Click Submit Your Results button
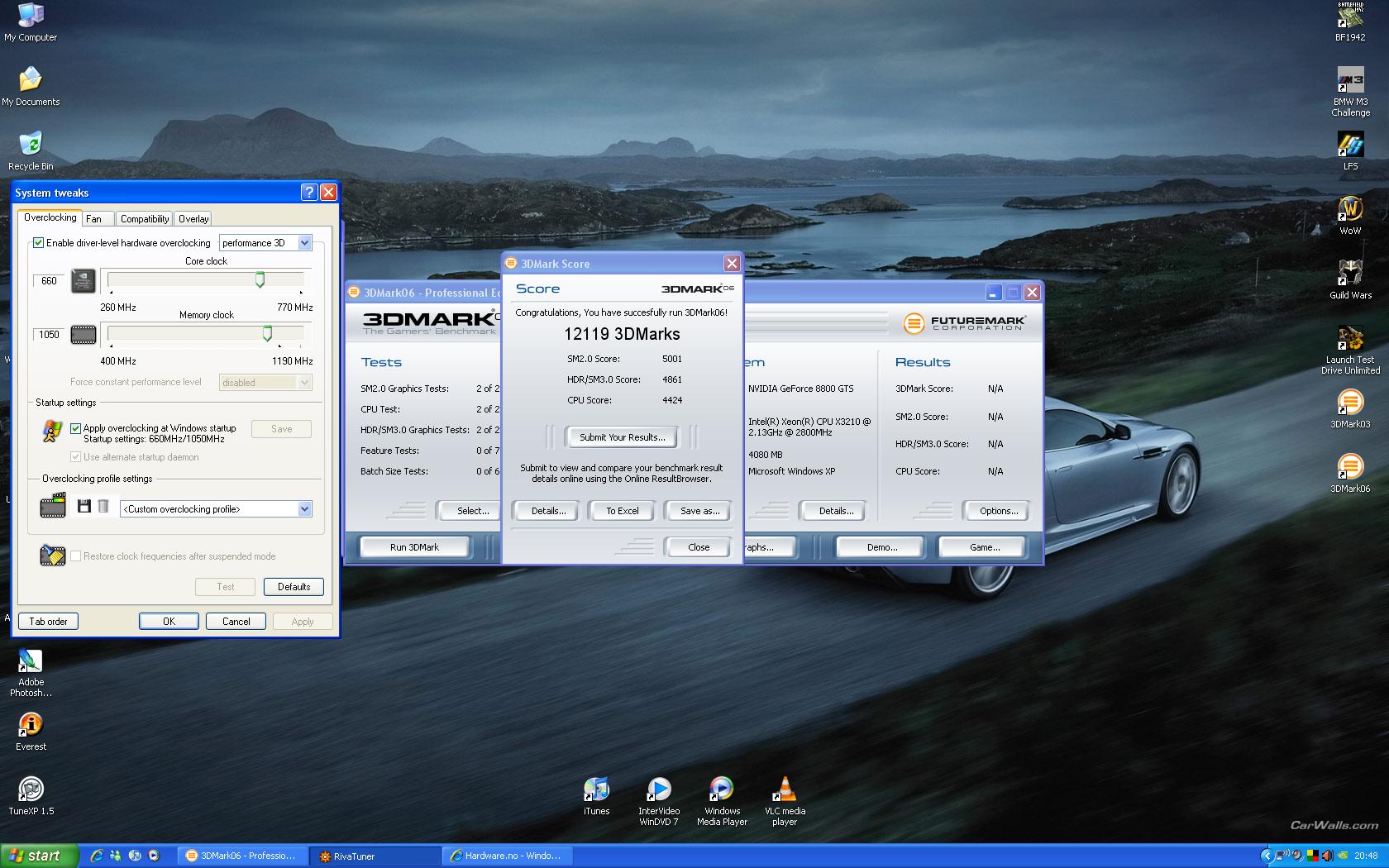The image size is (1389, 868). pyautogui.click(x=622, y=437)
